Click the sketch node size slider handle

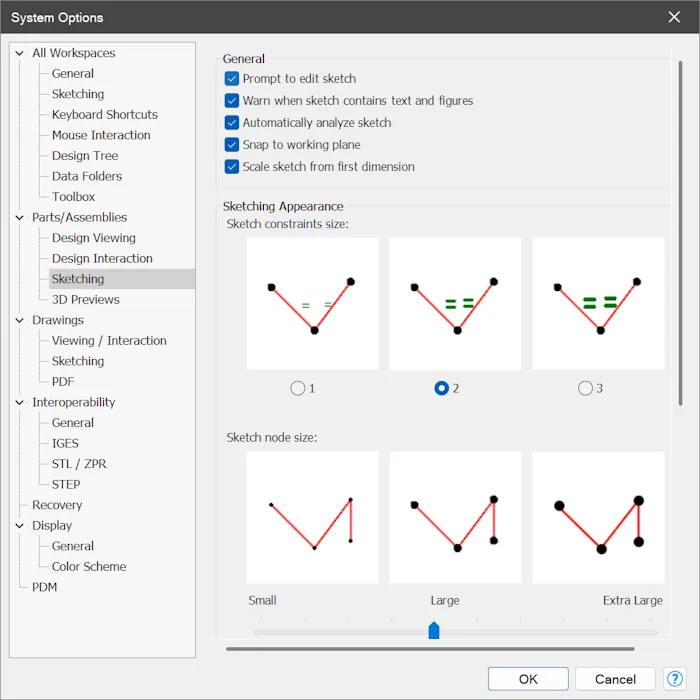coord(434,630)
